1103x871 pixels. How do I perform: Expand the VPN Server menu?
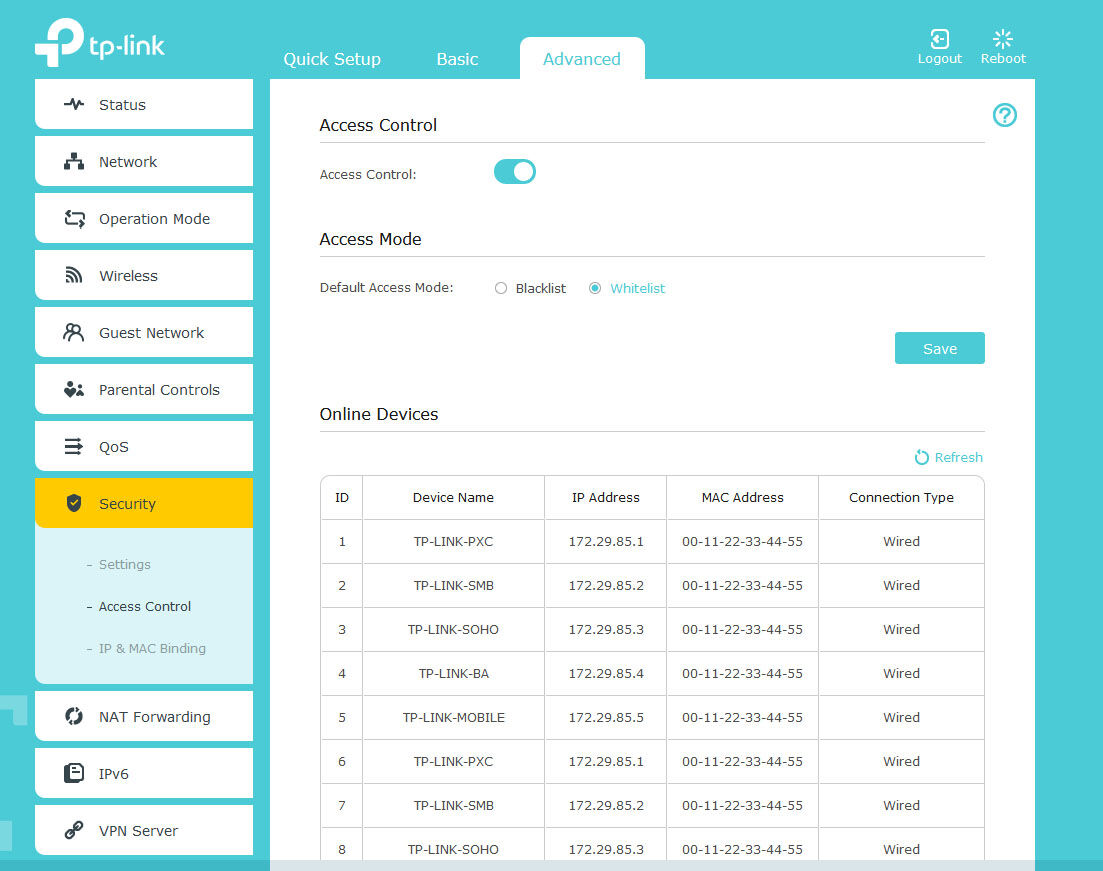click(144, 830)
